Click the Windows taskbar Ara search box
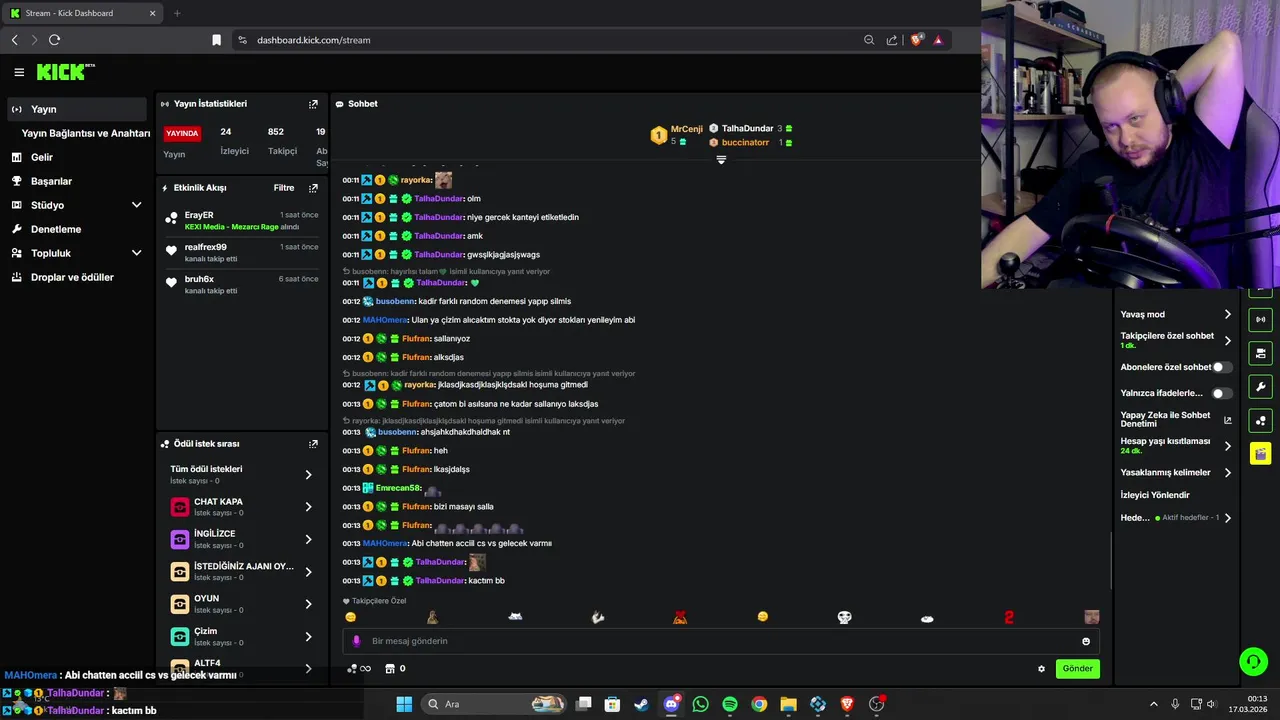The width and height of the screenshot is (1280, 720). click(495, 704)
